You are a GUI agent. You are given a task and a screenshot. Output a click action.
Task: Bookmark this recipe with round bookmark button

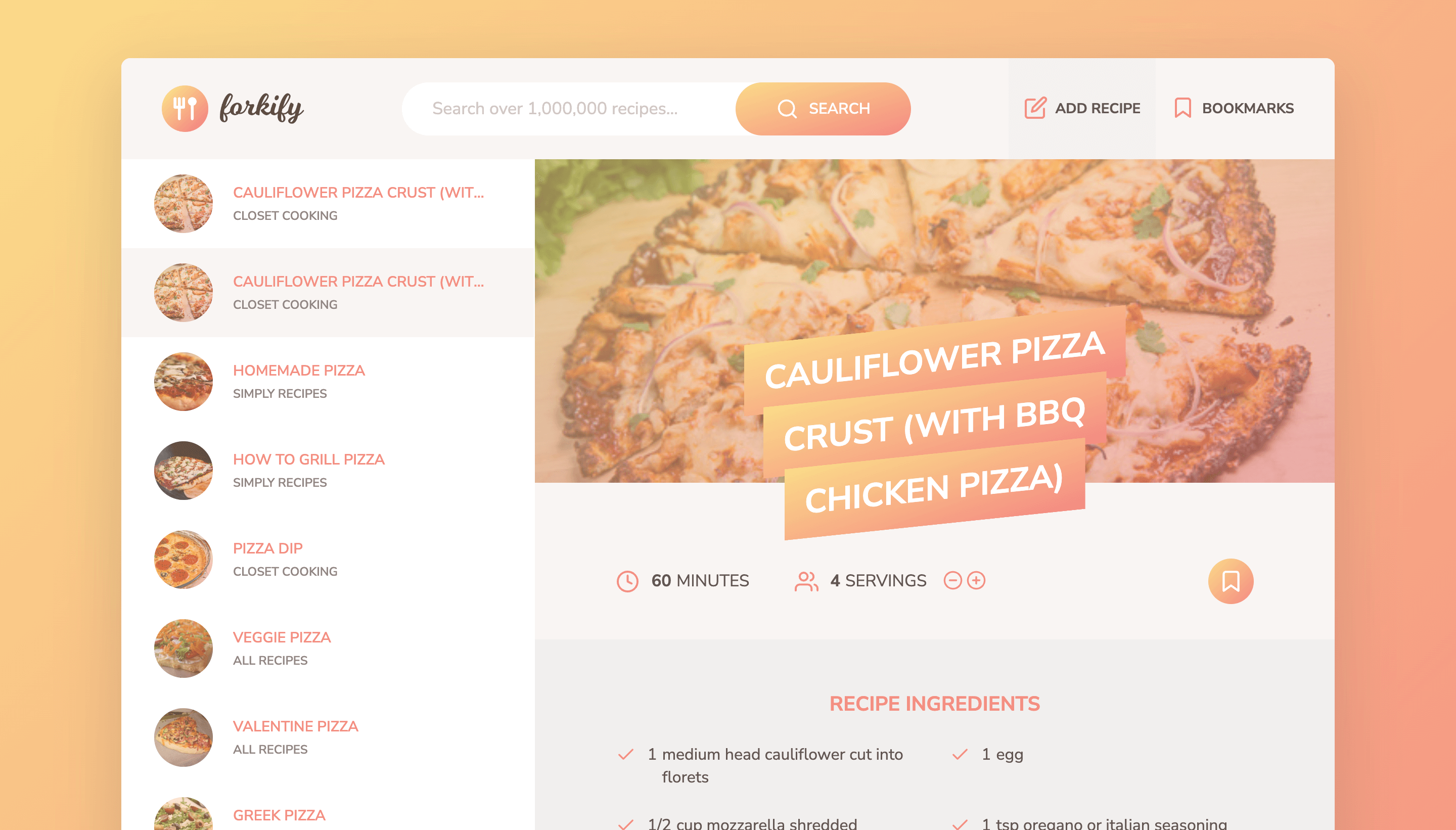click(x=1231, y=581)
